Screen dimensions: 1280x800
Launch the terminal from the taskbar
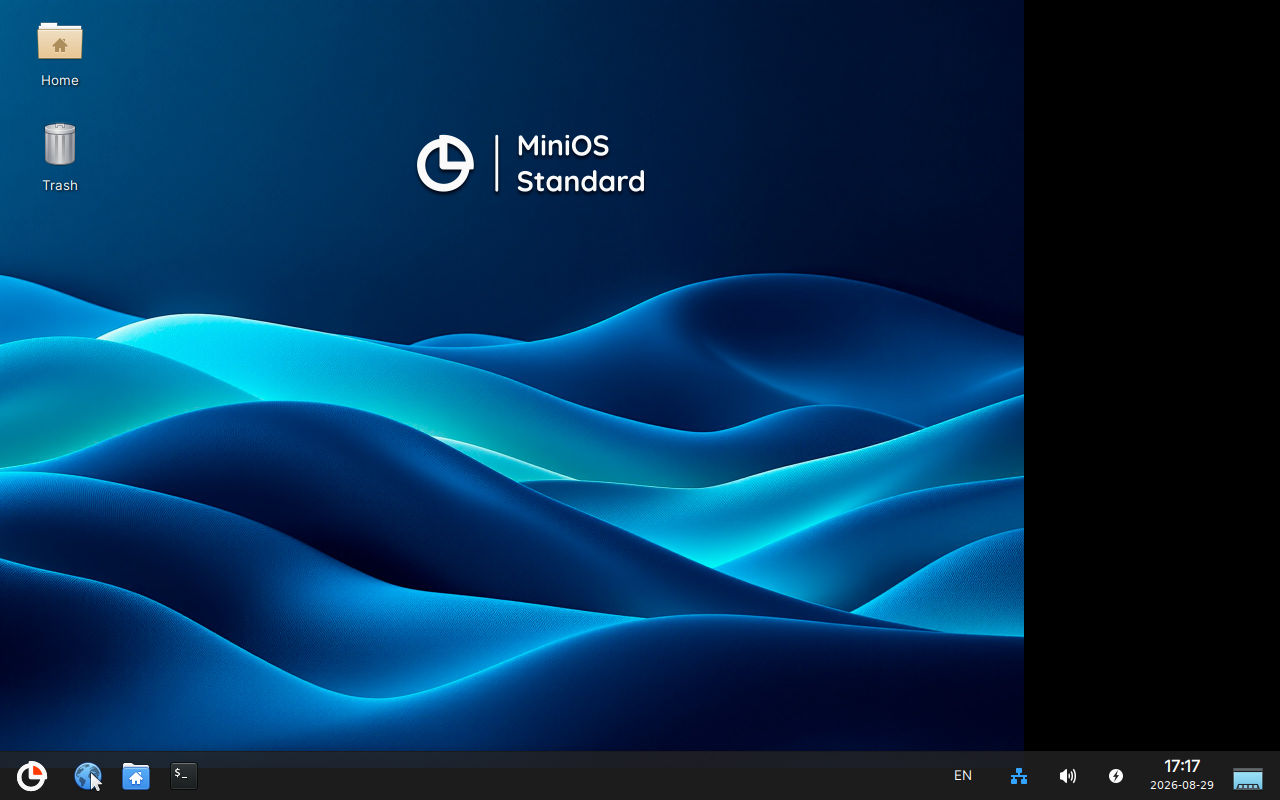(x=184, y=775)
